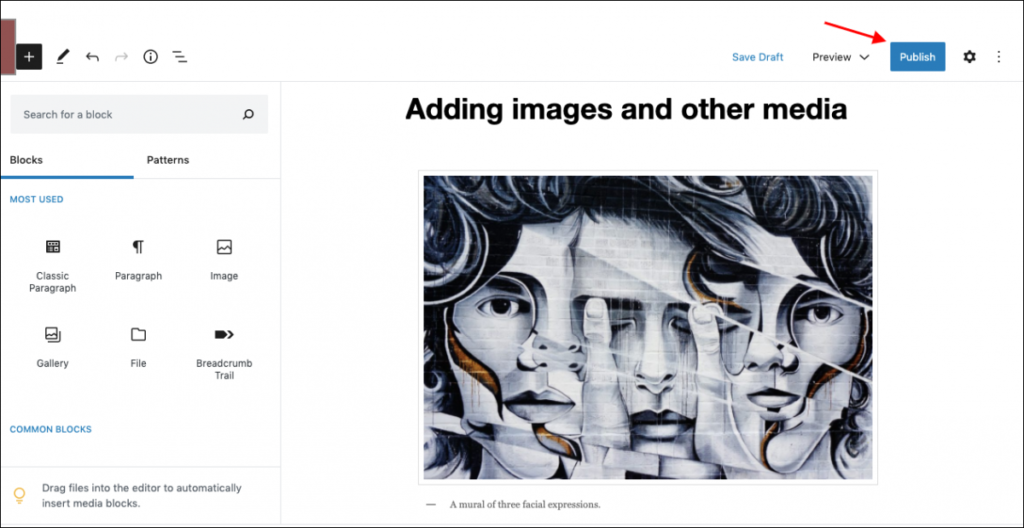Expand the Preview dropdown

click(840, 57)
